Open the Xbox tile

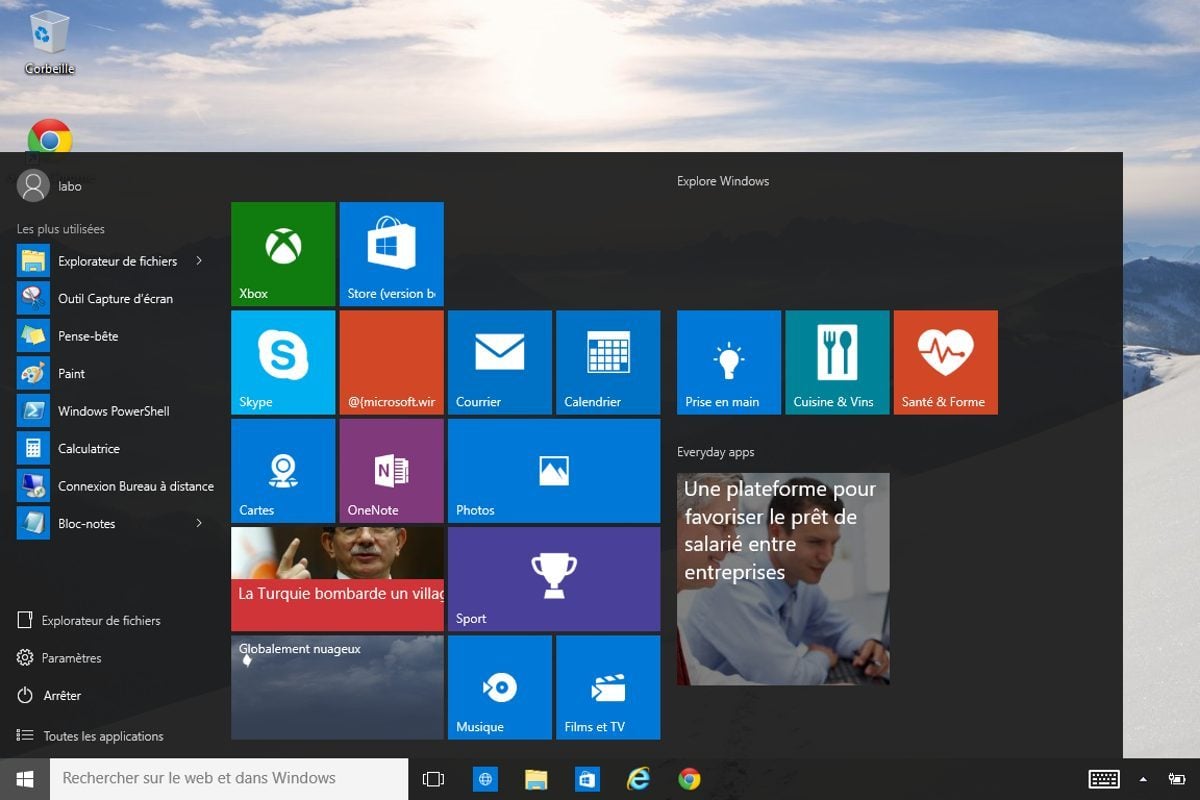pyautogui.click(x=283, y=254)
